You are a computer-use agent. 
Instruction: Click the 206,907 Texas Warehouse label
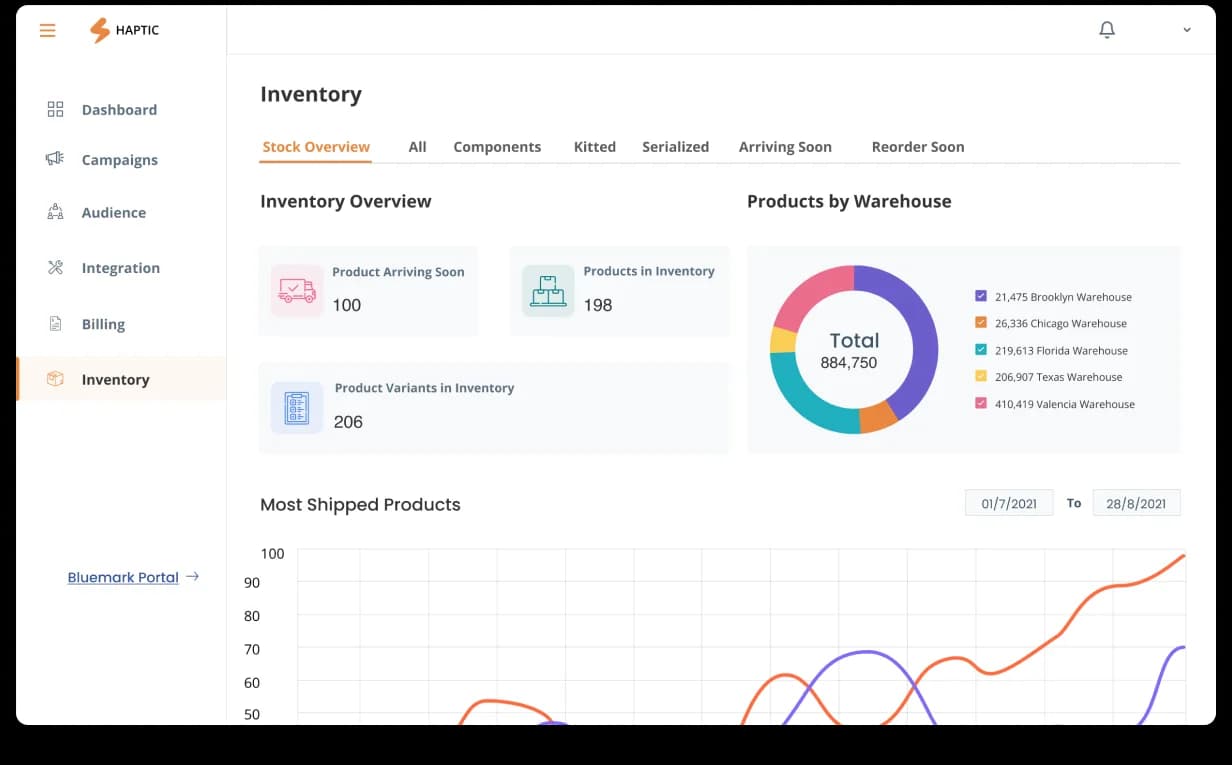pyautogui.click(x=1058, y=378)
